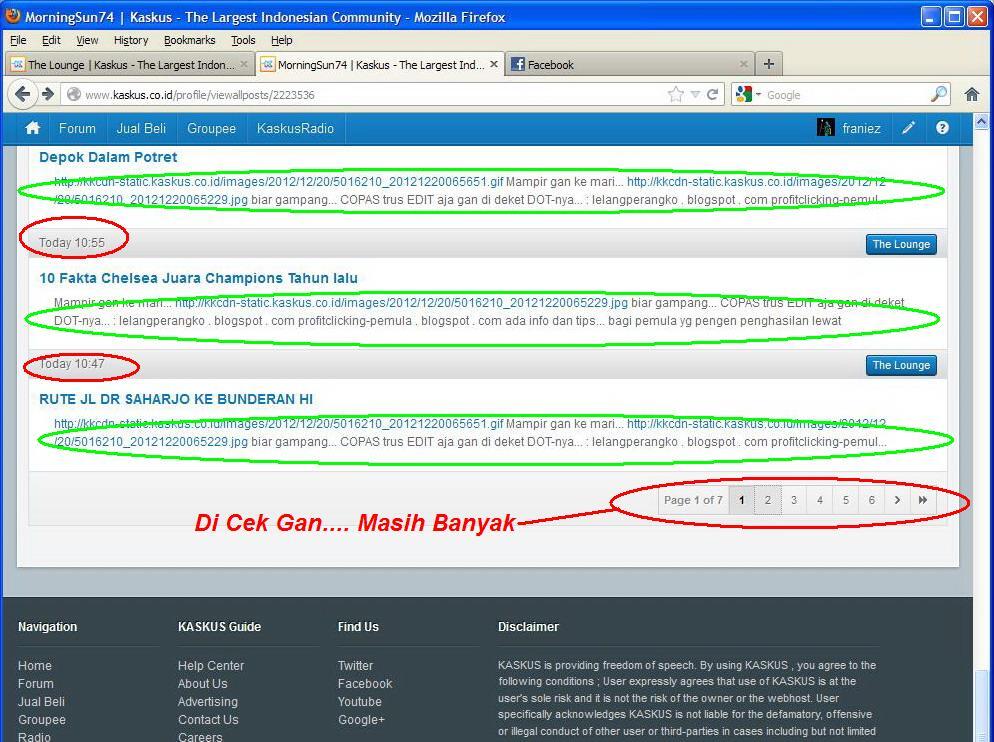This screenshot has height=742, width=994.
Task: Open the Kaskus help question-mark icon
Action: pyautogui.click(x=942, y=128)
